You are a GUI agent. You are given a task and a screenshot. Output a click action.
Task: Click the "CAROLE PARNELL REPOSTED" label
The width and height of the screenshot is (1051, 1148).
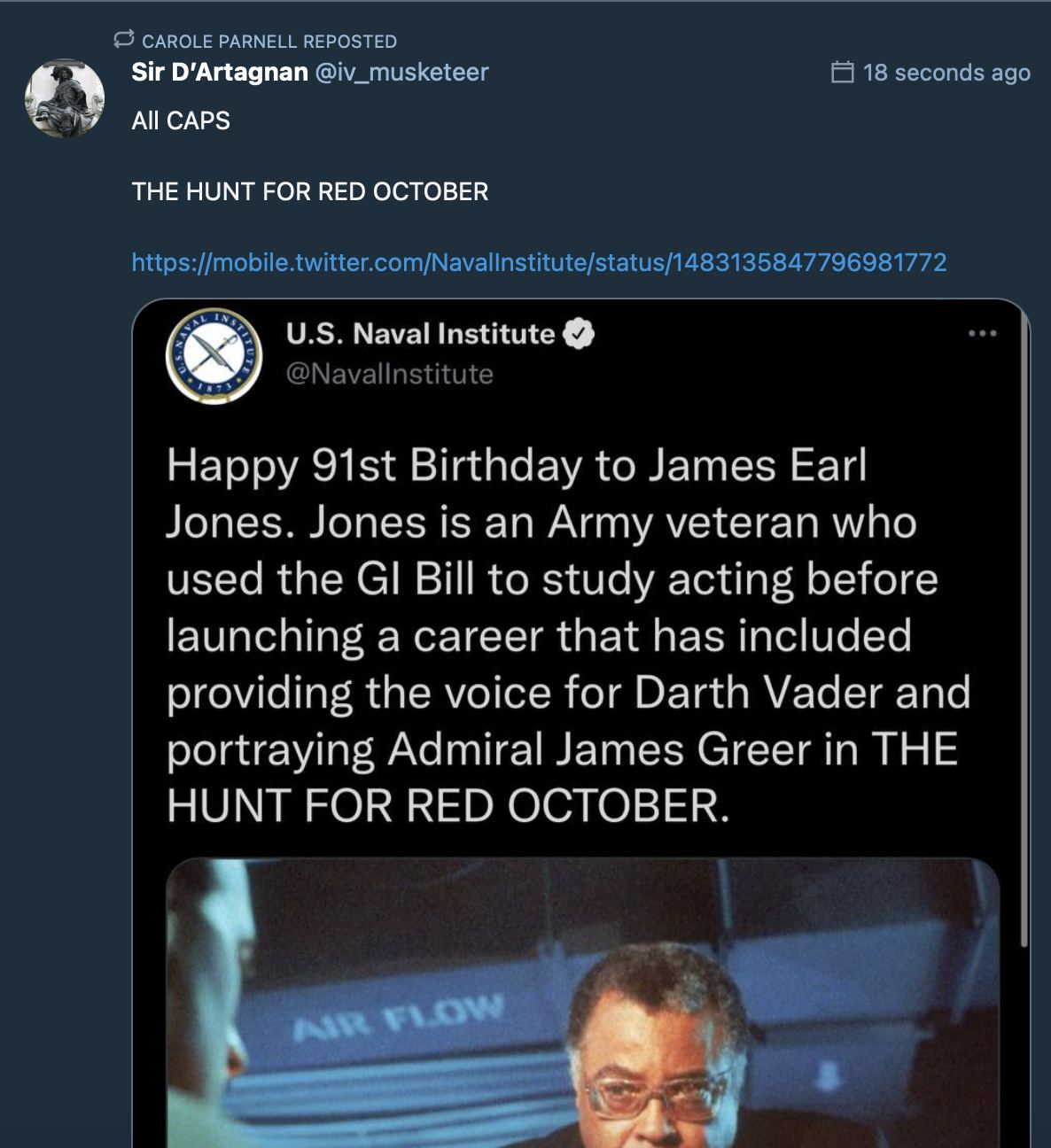tap(269, 41)
